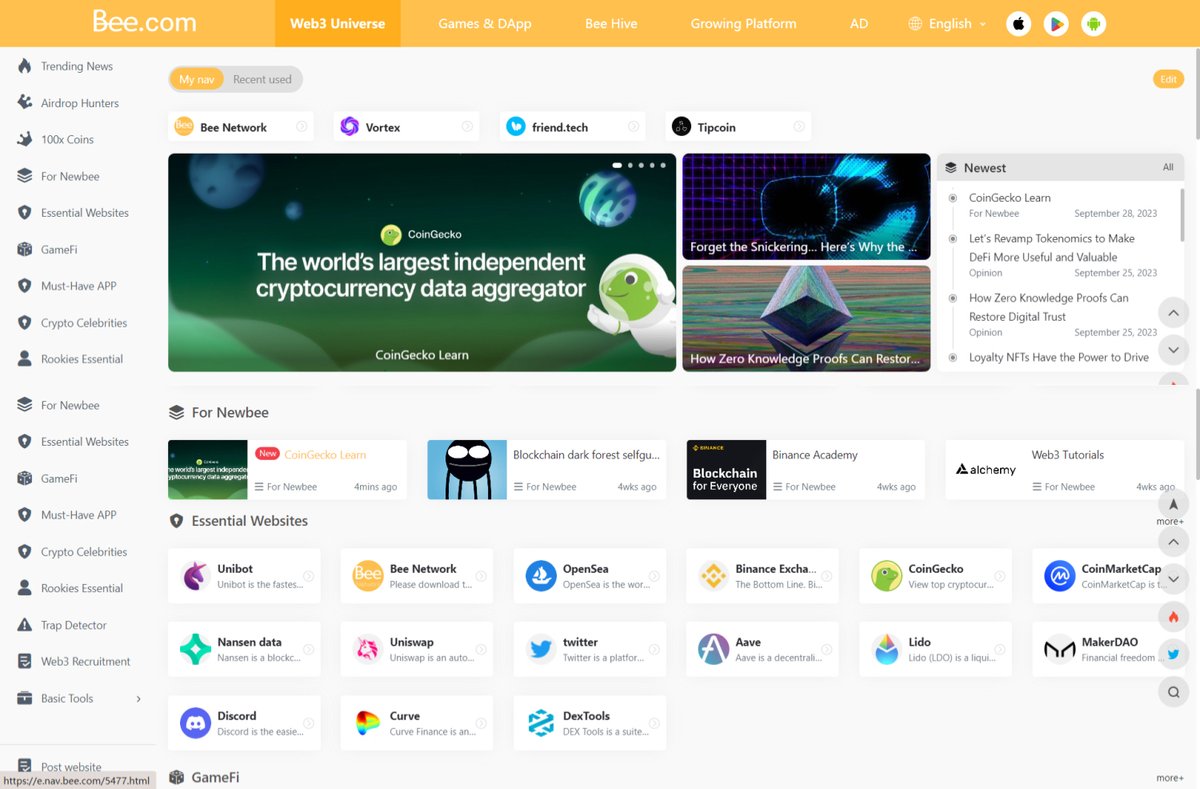Open the AD tab
The width and height of the screenshot is (1200, 789).
859,24
